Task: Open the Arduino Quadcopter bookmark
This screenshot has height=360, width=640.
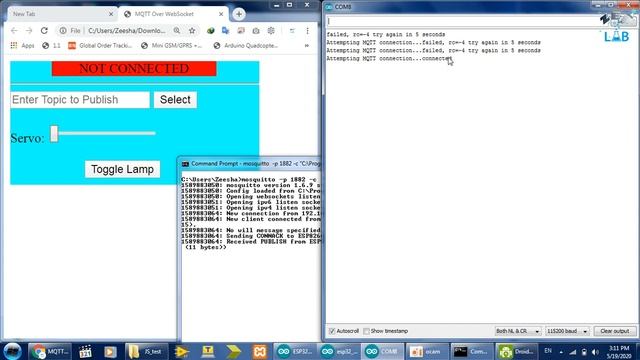Action: tap(246, 45)
